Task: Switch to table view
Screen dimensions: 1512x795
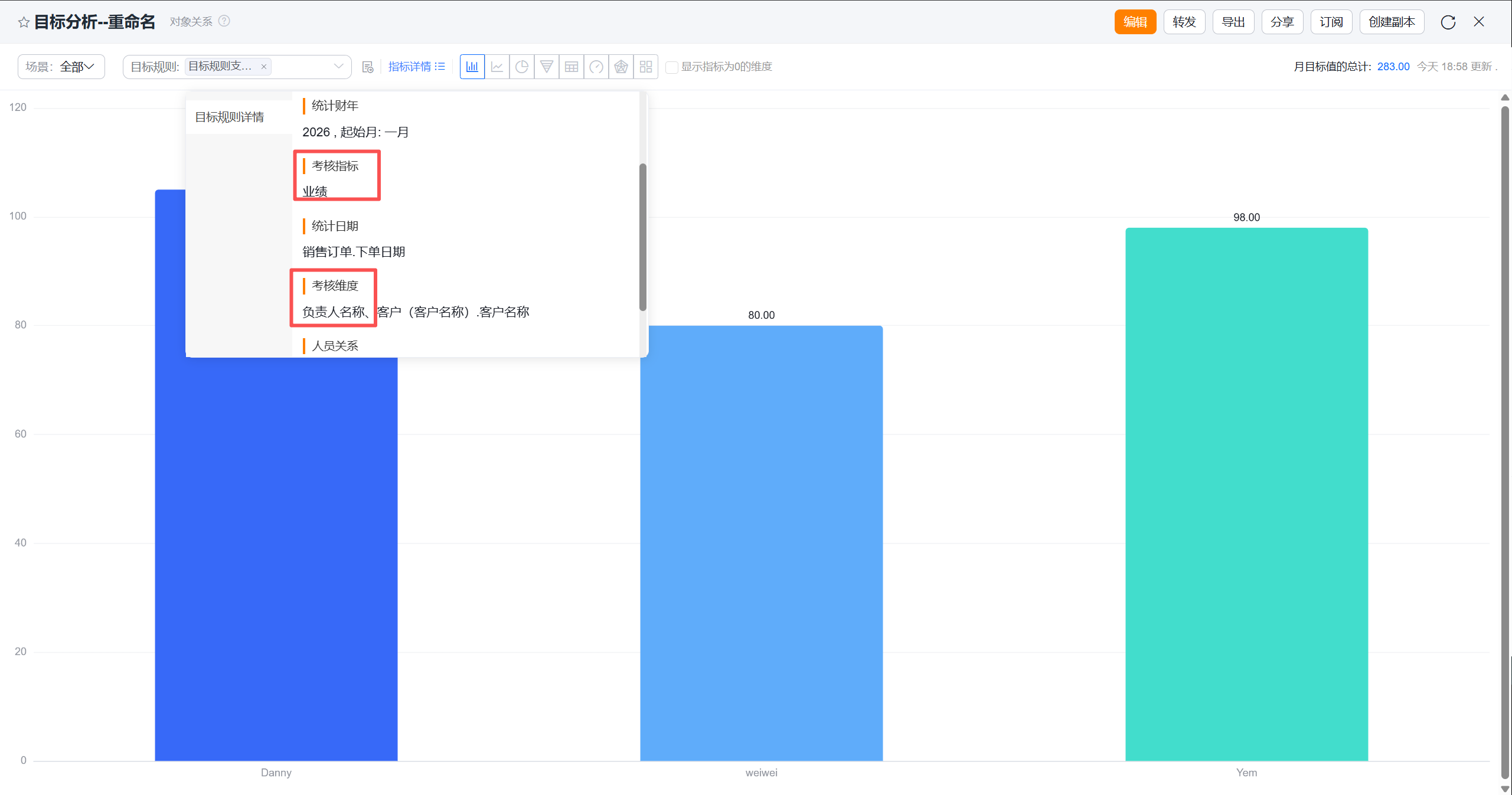Action: point(572,67)
